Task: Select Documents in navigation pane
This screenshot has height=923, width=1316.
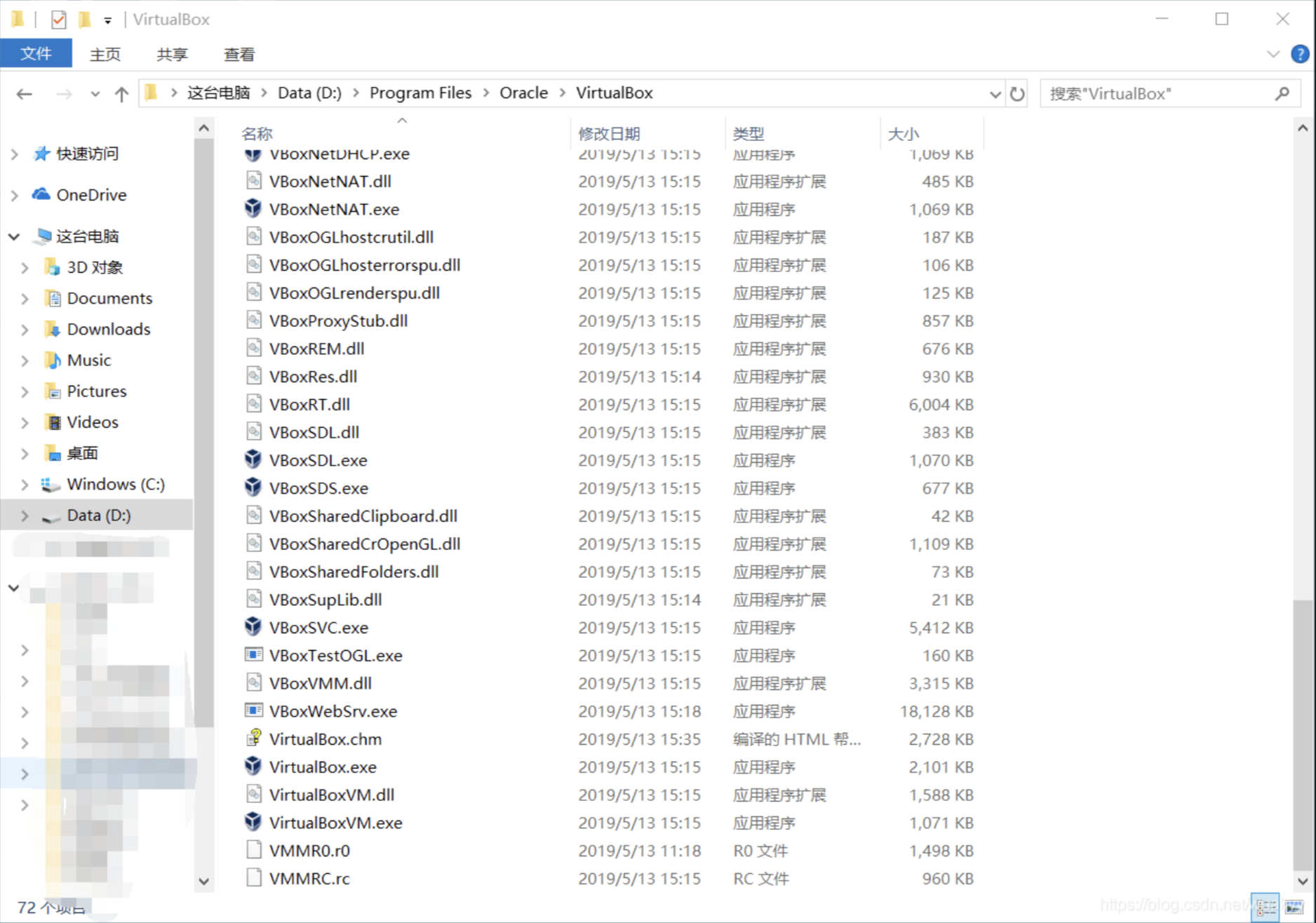Action: (x=109, y=298)
